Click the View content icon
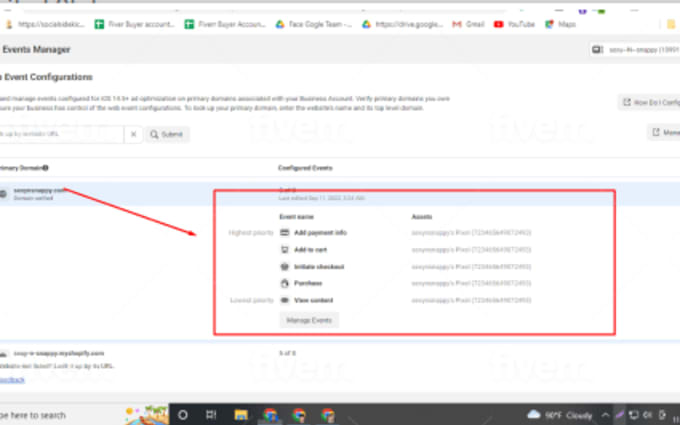 [284, 300]
